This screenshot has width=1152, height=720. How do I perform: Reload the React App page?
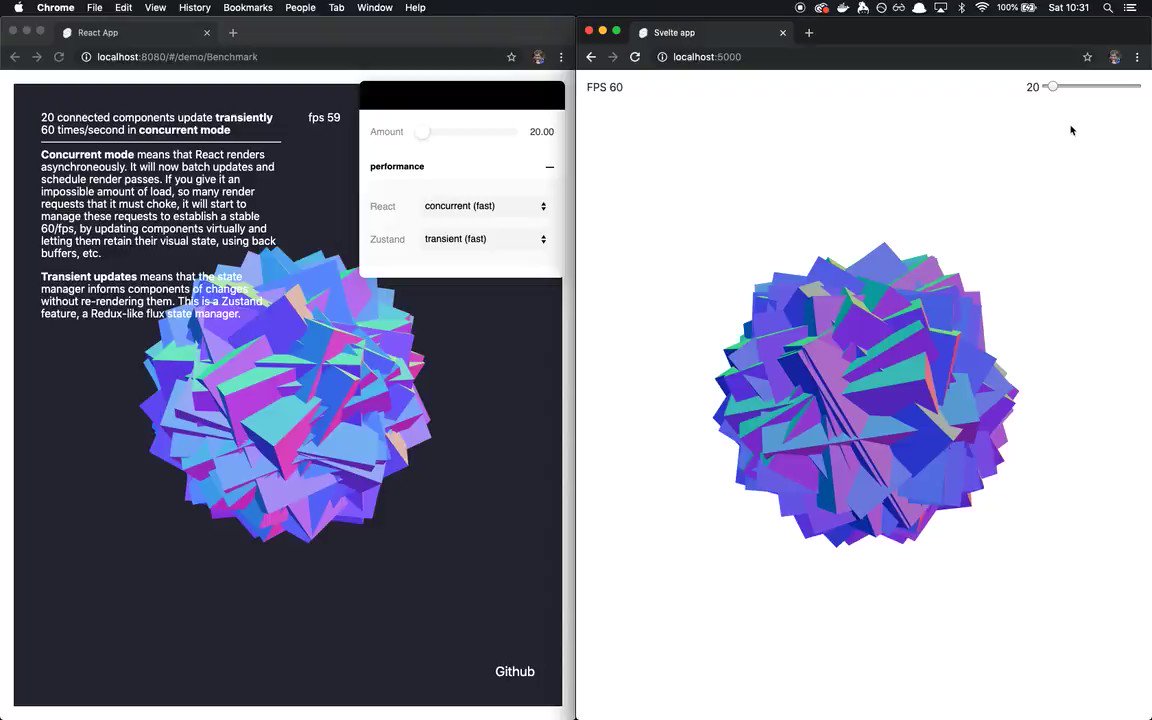tap(60, 57)
